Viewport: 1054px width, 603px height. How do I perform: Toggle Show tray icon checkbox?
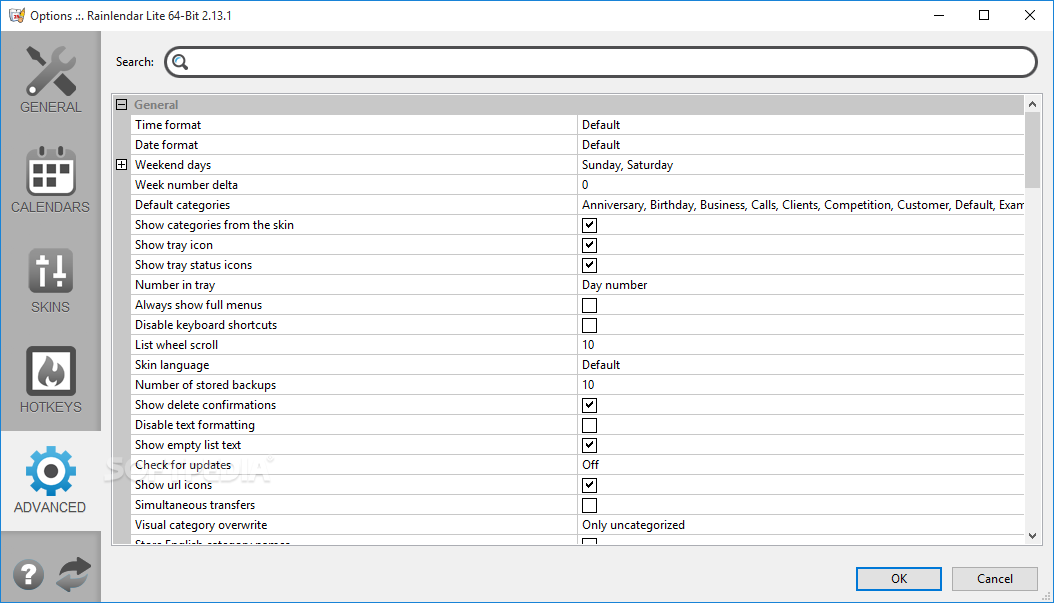590,245
